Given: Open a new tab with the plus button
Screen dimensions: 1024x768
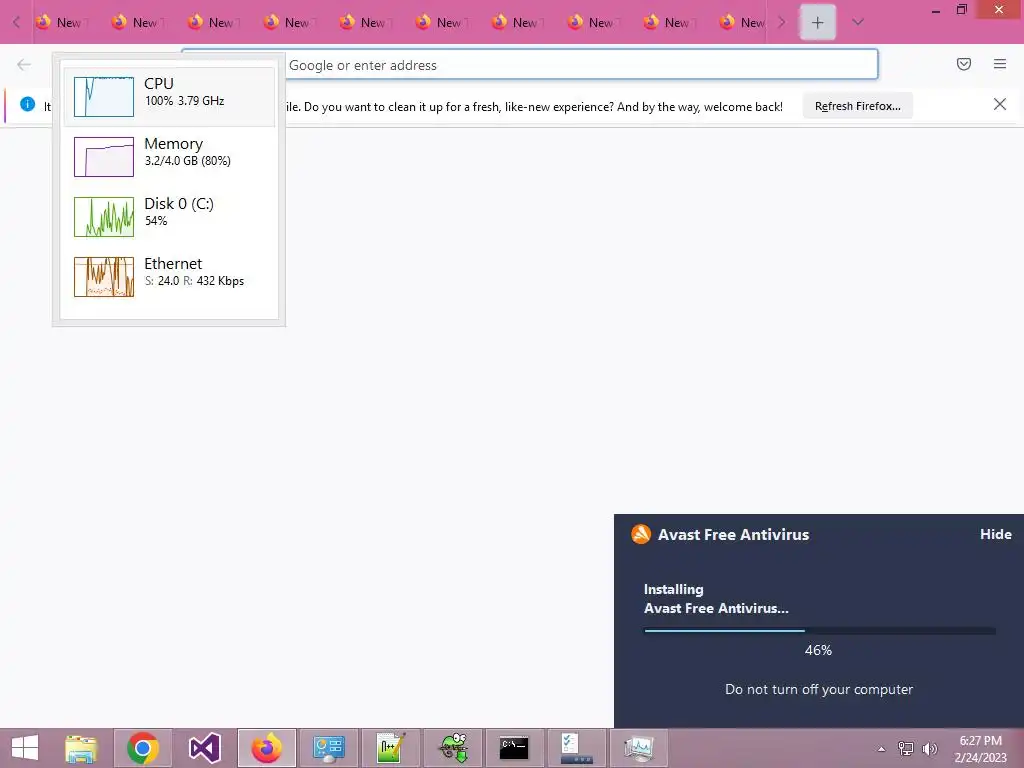Looking at the screenshot, I should (x=818, y=23).
